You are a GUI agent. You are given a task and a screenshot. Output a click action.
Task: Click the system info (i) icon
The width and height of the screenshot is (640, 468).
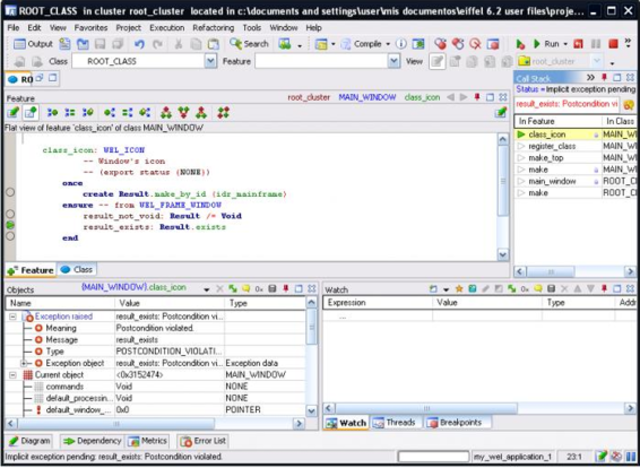point(401,44)
